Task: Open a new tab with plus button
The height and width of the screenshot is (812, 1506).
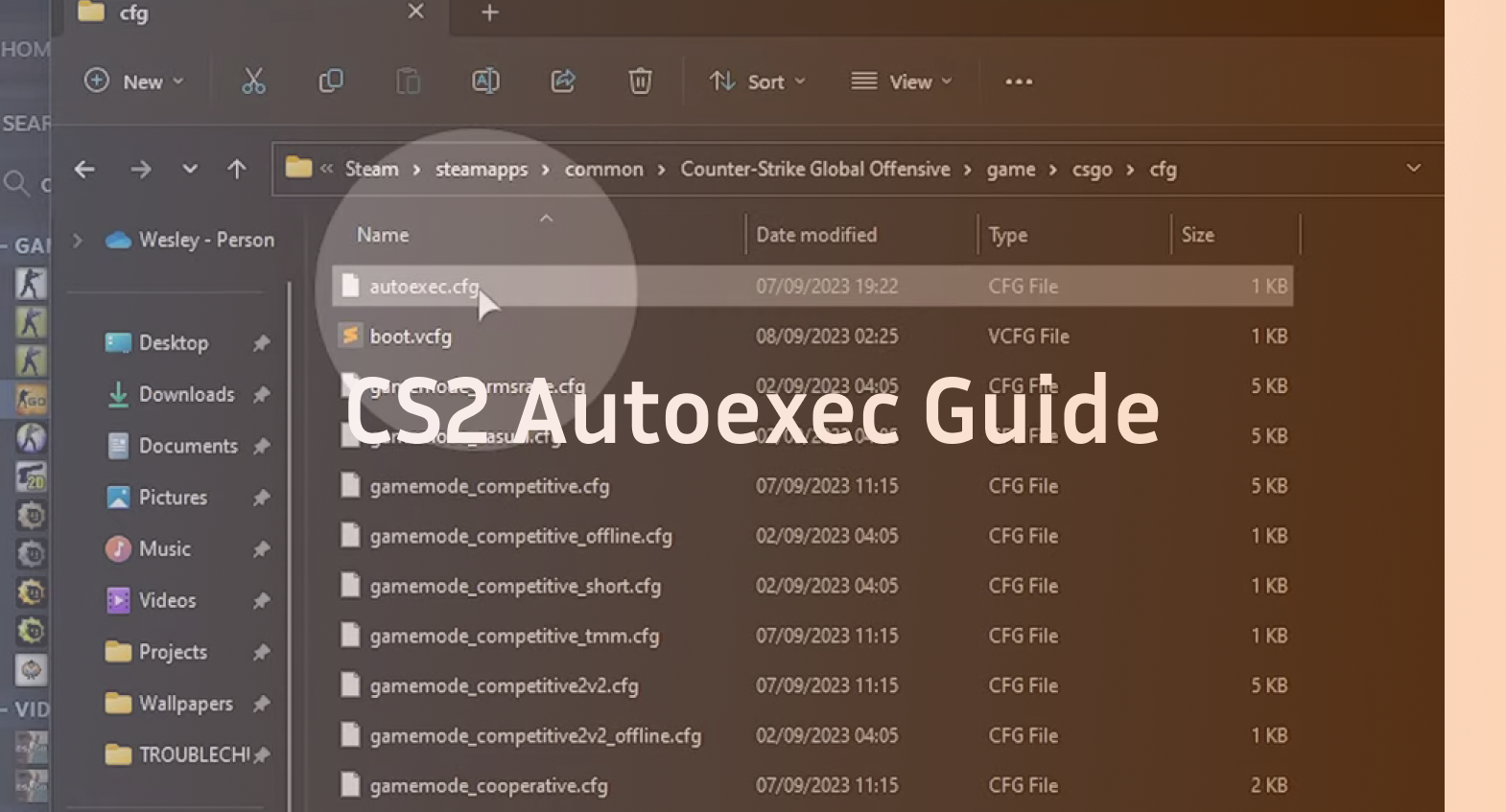Action: pos(490,12)
